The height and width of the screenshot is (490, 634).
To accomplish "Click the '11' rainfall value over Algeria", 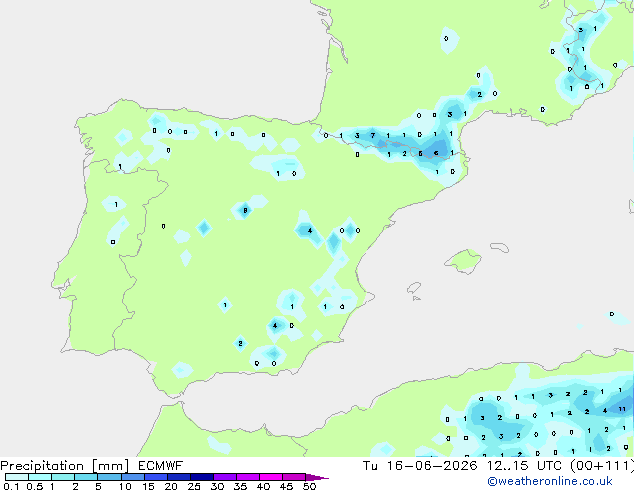I will coord(622,409).
